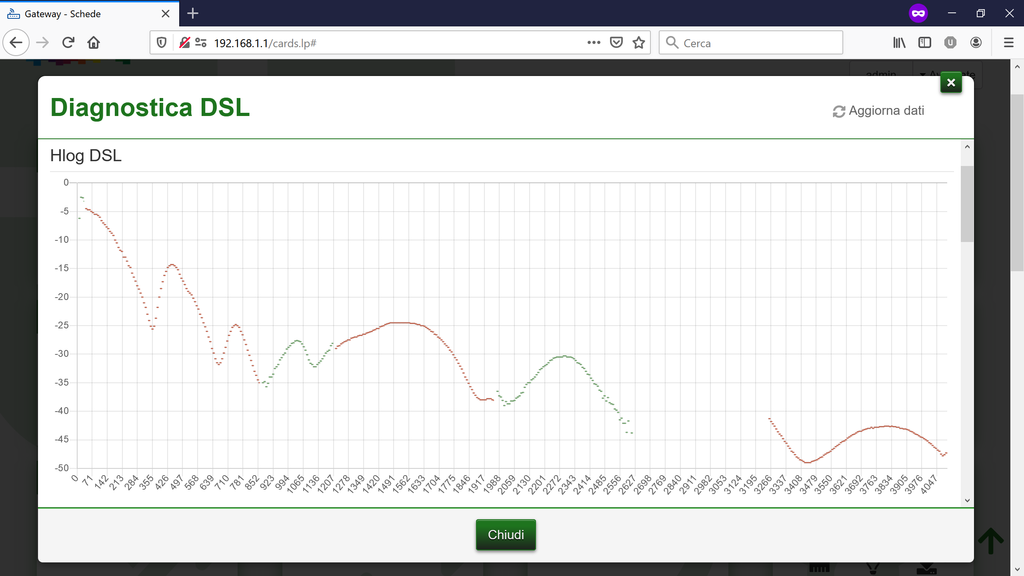Show insecure connection padlock info
The height and width of the screenshot is (576, 1024).
(184, 42)
